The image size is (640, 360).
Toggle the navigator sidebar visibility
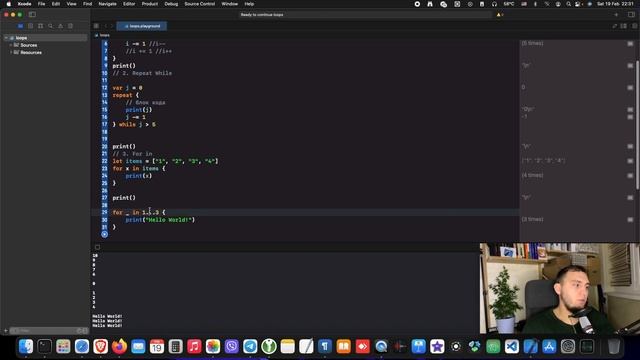pyautogui.click(x=32, y=15)
